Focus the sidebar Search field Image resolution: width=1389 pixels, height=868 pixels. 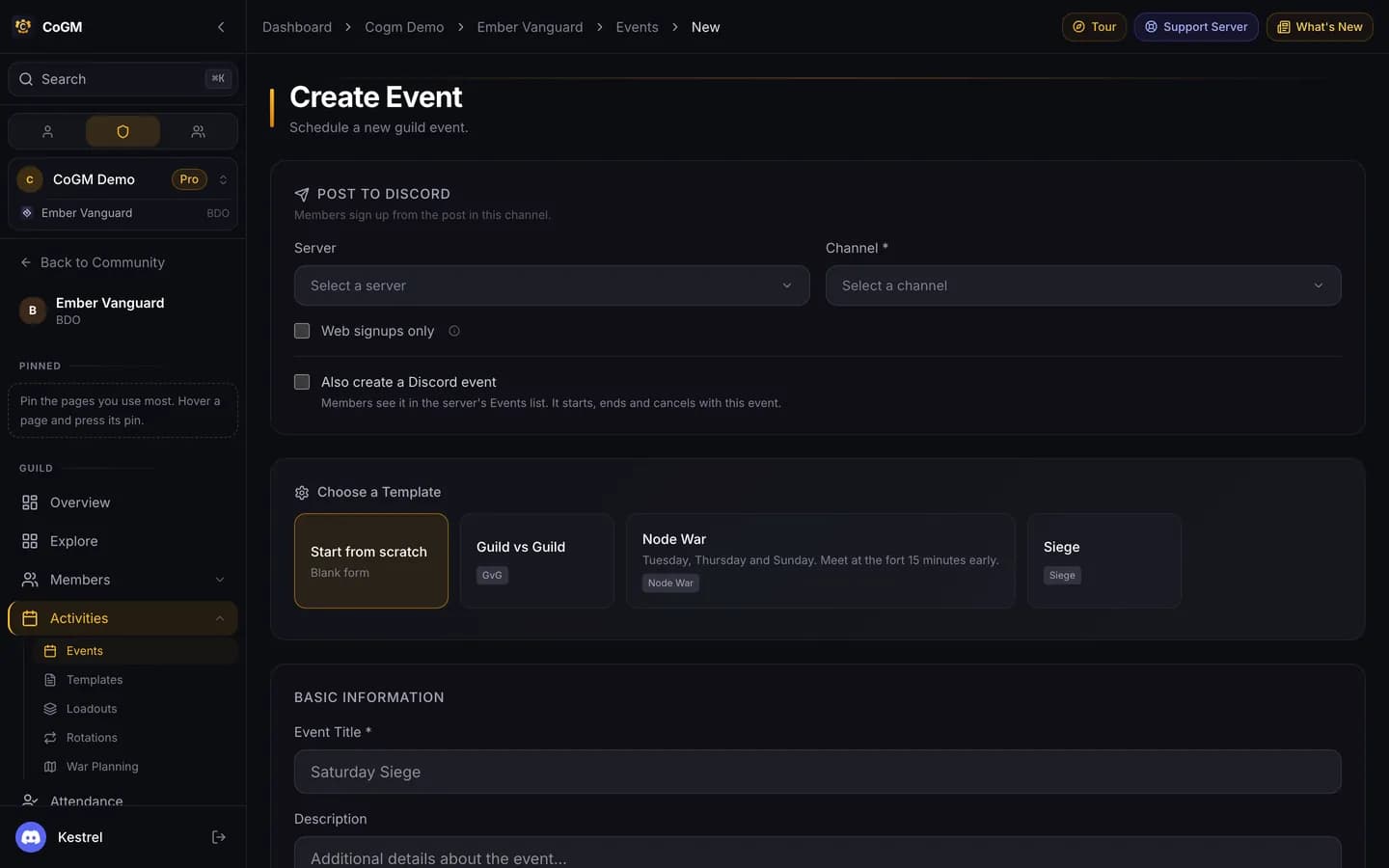tap(123, 79)
